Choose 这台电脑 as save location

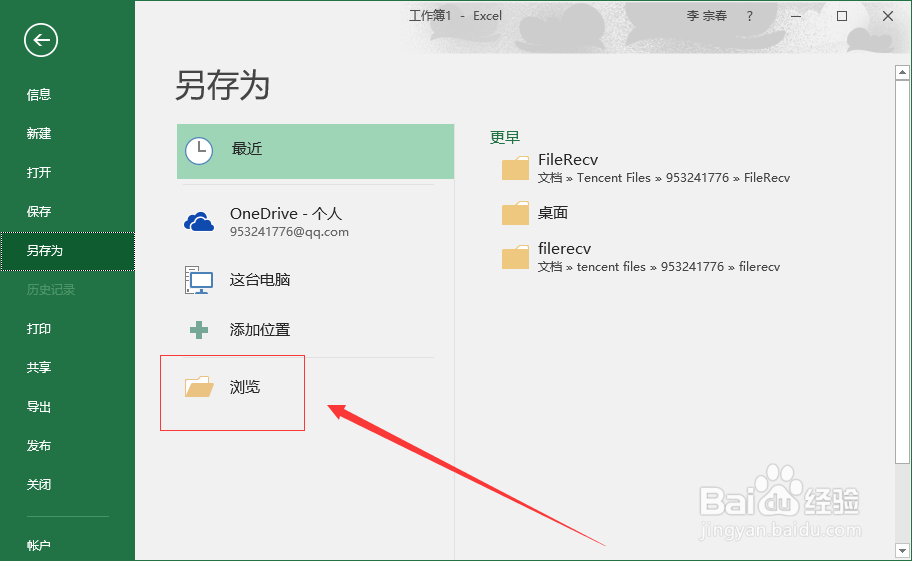315,280
